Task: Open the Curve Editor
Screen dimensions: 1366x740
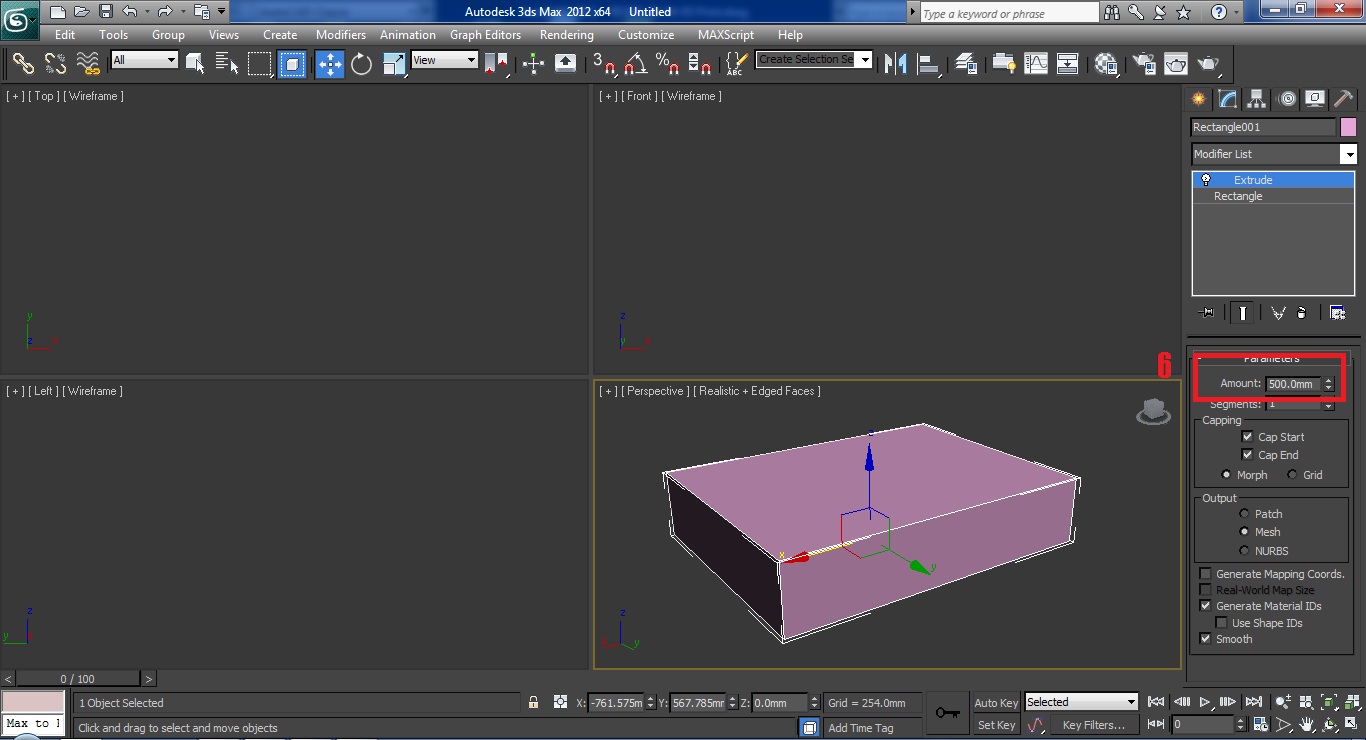Action: [1037, 63]
